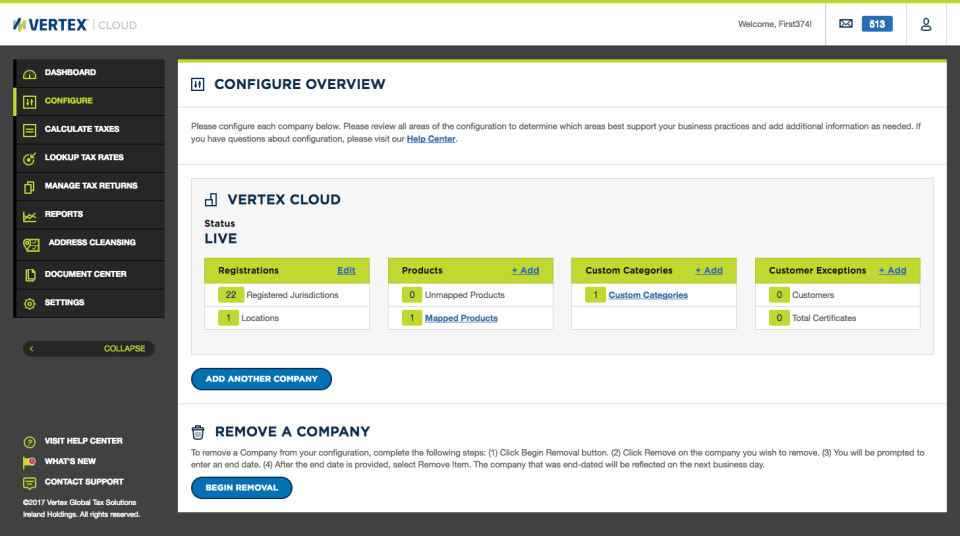960x536 pixels.
Task: Open the Mapped Products link
Action: coord(461,318)
